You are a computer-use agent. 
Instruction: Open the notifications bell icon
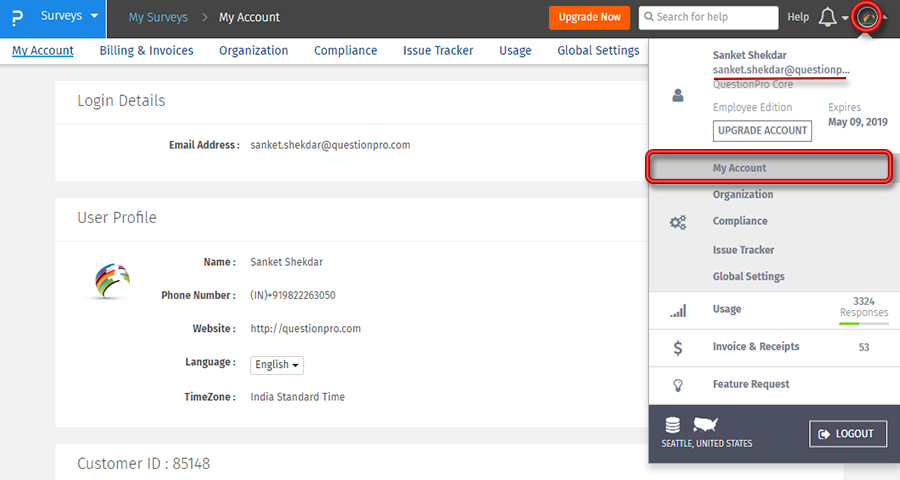[827, 17]
